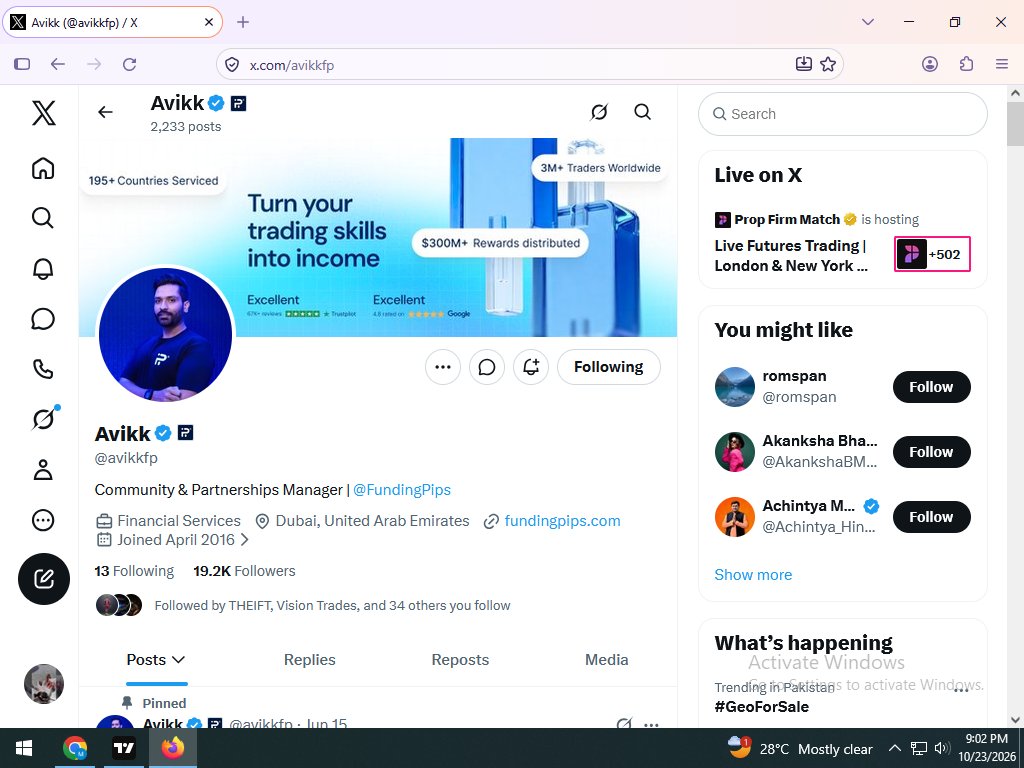Open romspan profile avatar
1024x768 pixels.
point(735,387)
